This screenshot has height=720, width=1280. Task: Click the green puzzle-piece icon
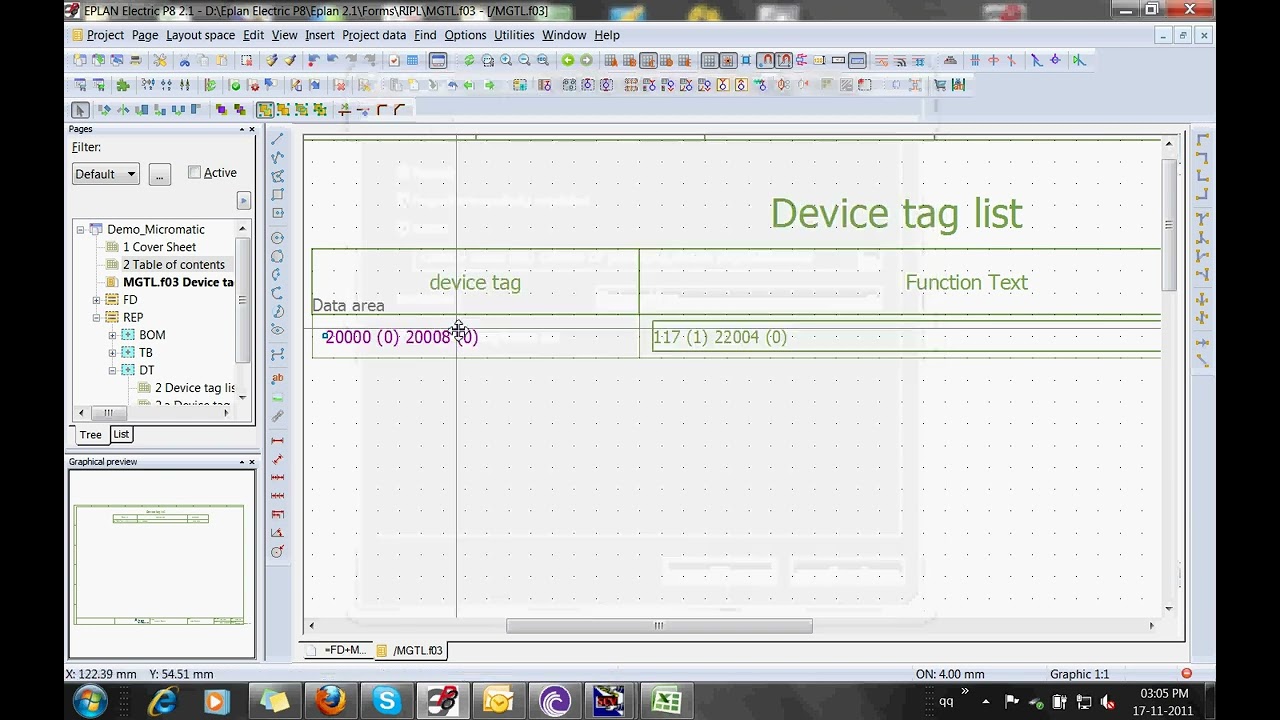122,85
